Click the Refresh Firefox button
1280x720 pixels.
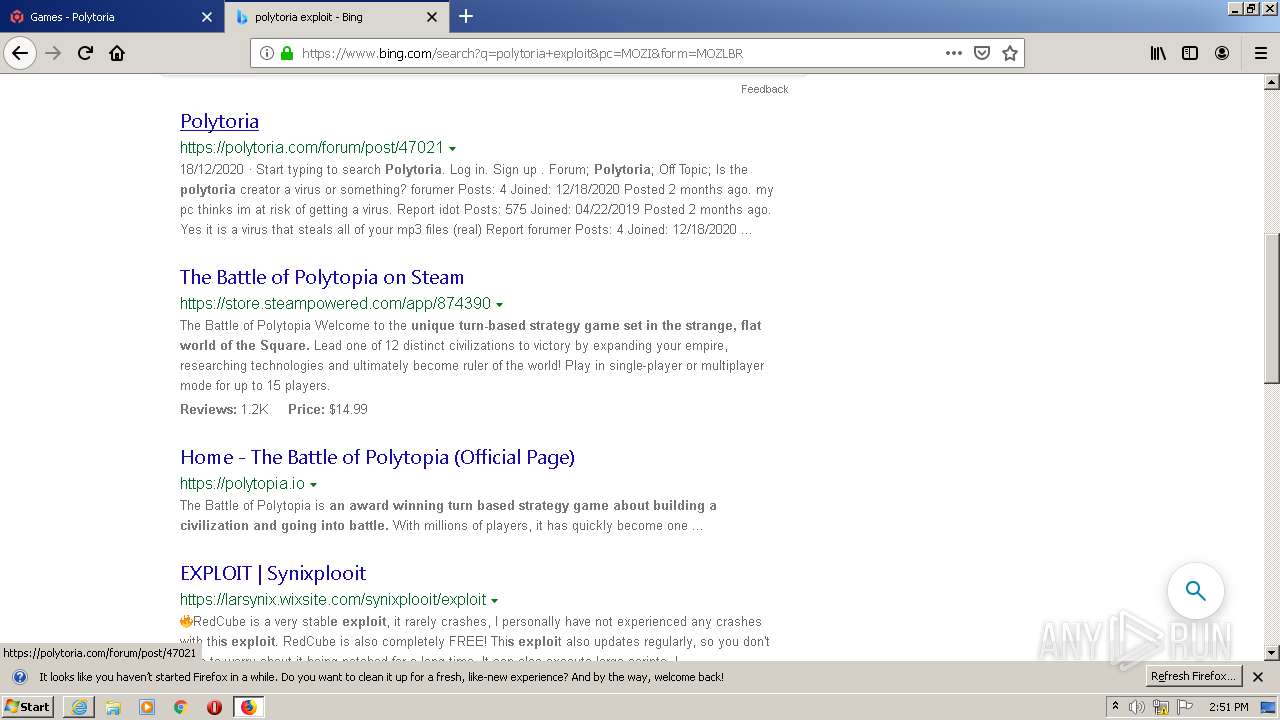click(1194, 677)
